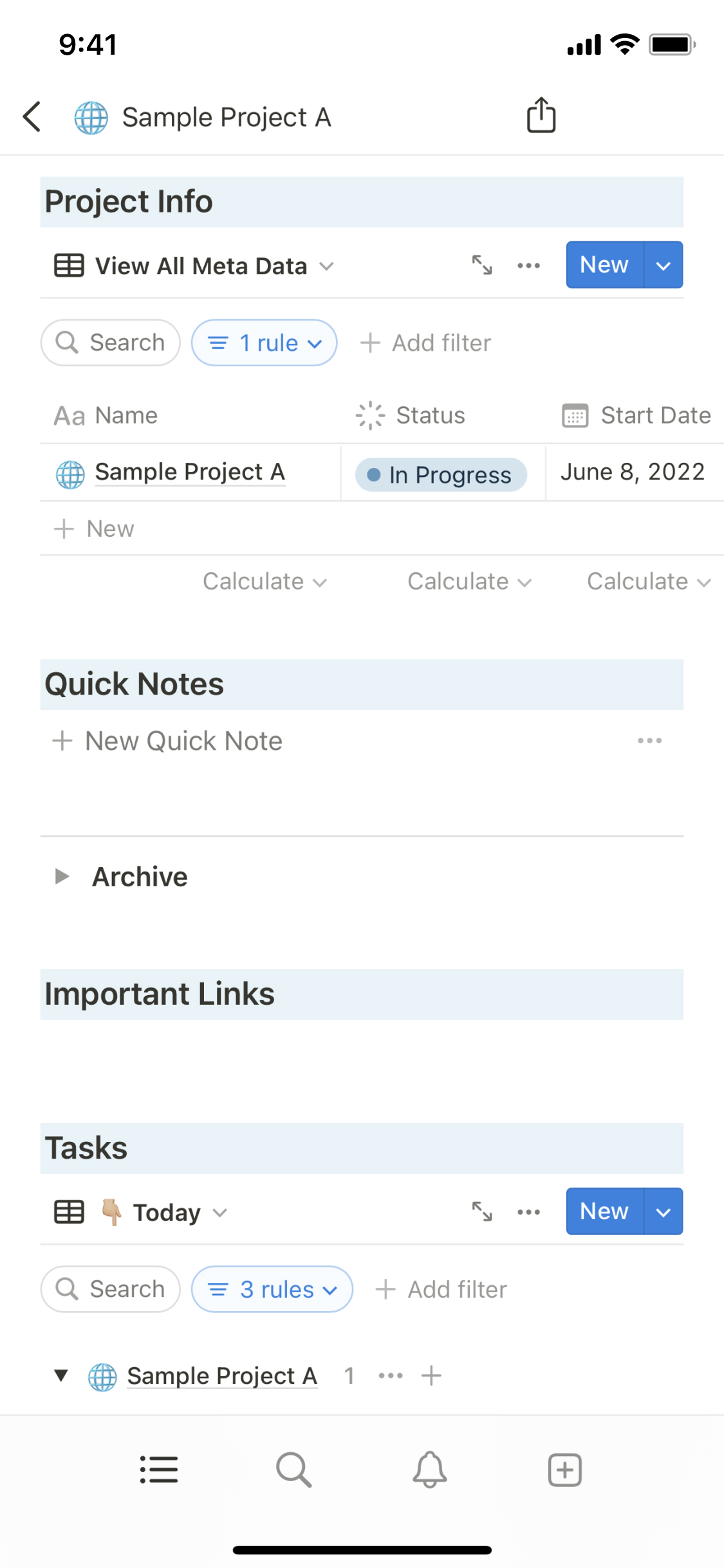Open the sidebar list menu icon
The height and width of the screenshot is (1568, 724).
(158, 1470)
